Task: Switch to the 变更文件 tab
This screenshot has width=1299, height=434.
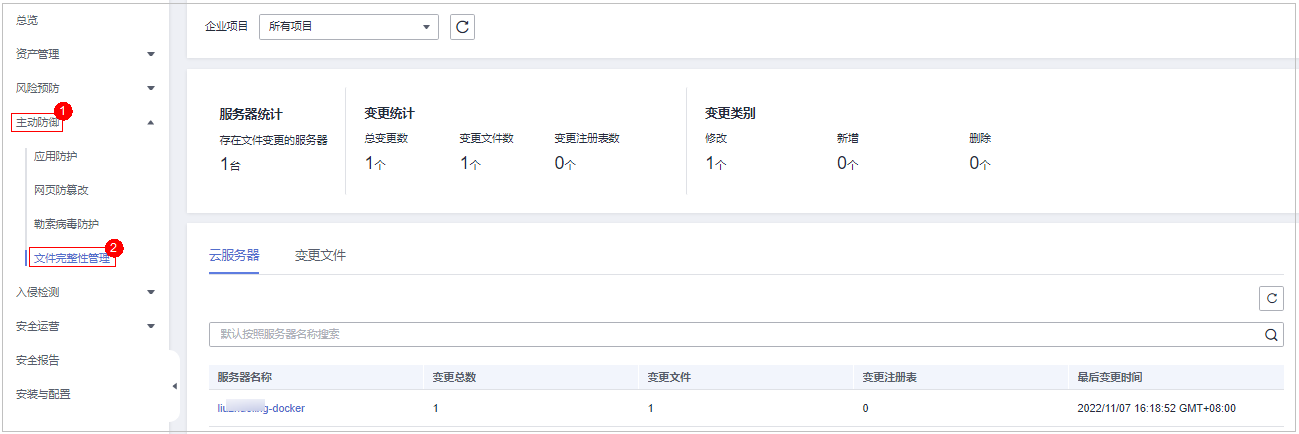Action: pyautogui.click(x=320, y=256)
